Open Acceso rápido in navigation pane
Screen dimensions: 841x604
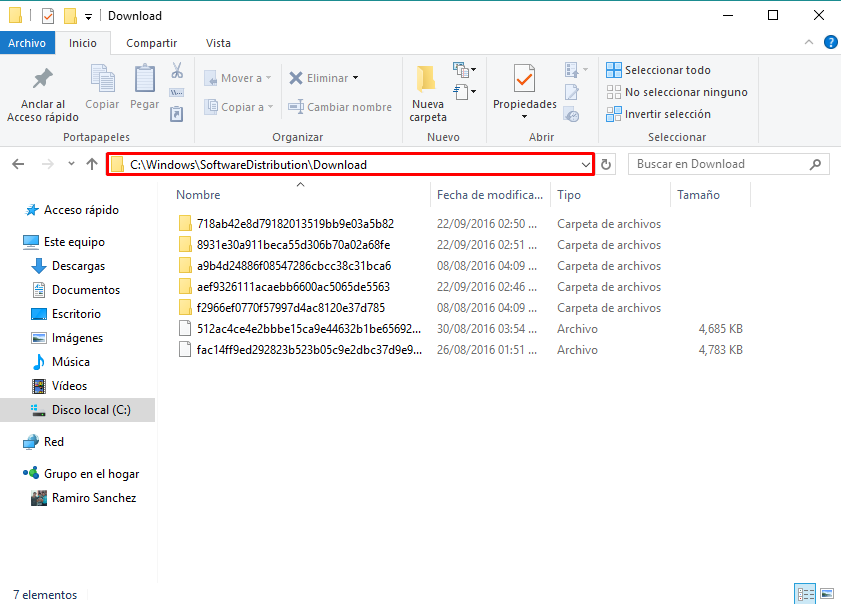pos(81,210)
